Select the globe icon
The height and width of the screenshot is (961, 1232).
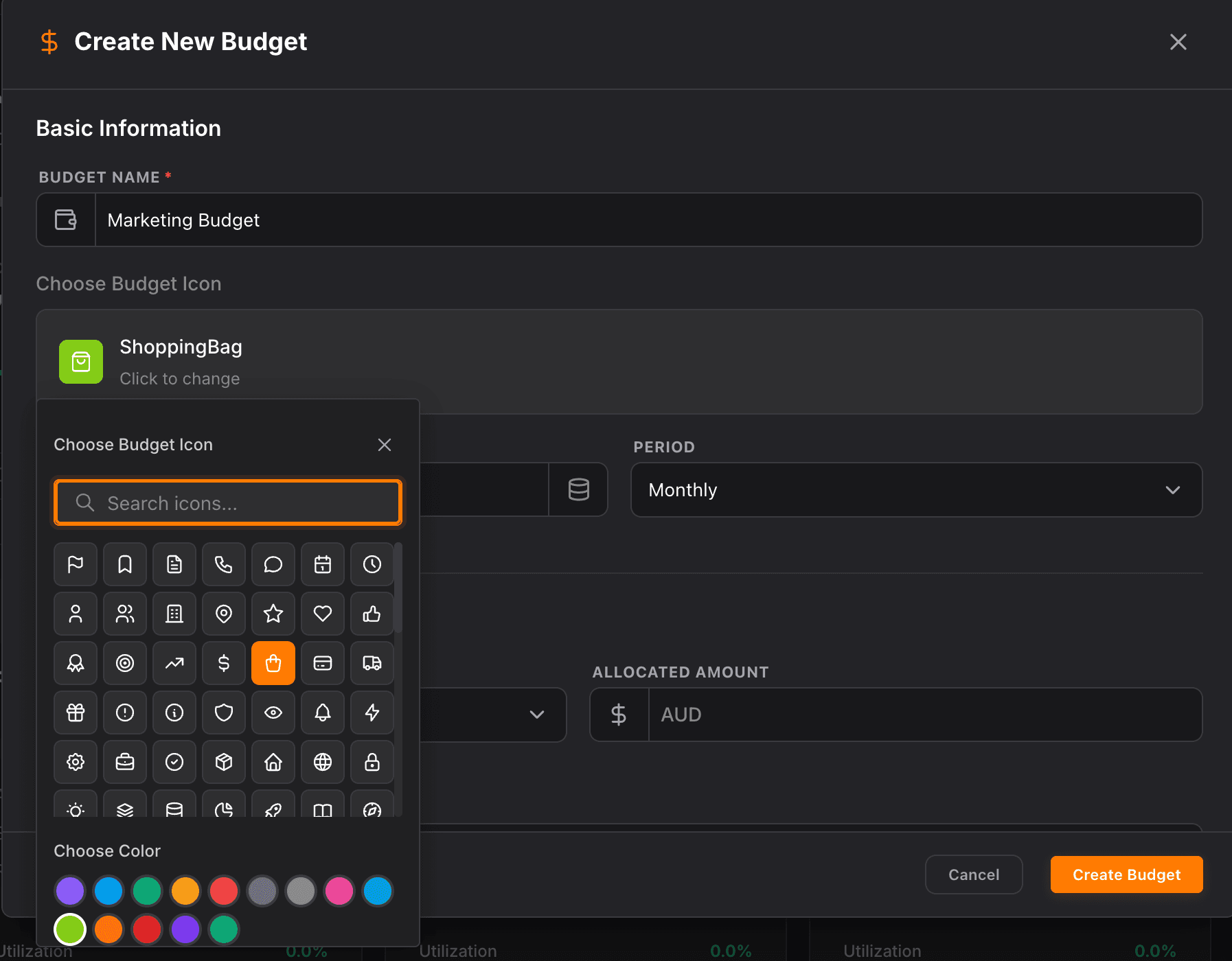[323, 762]
